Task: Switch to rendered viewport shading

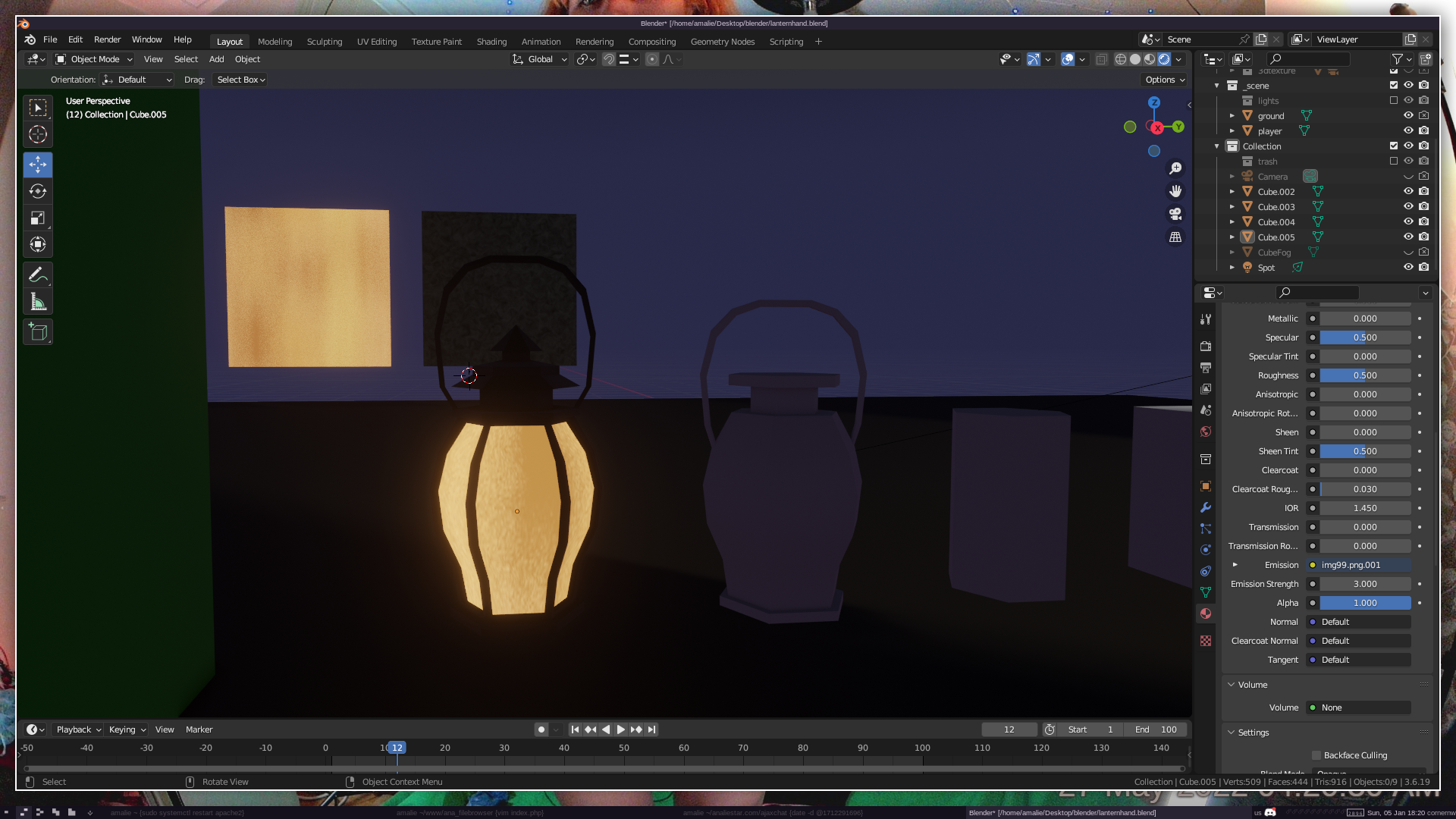Action: coord(1164,59)
